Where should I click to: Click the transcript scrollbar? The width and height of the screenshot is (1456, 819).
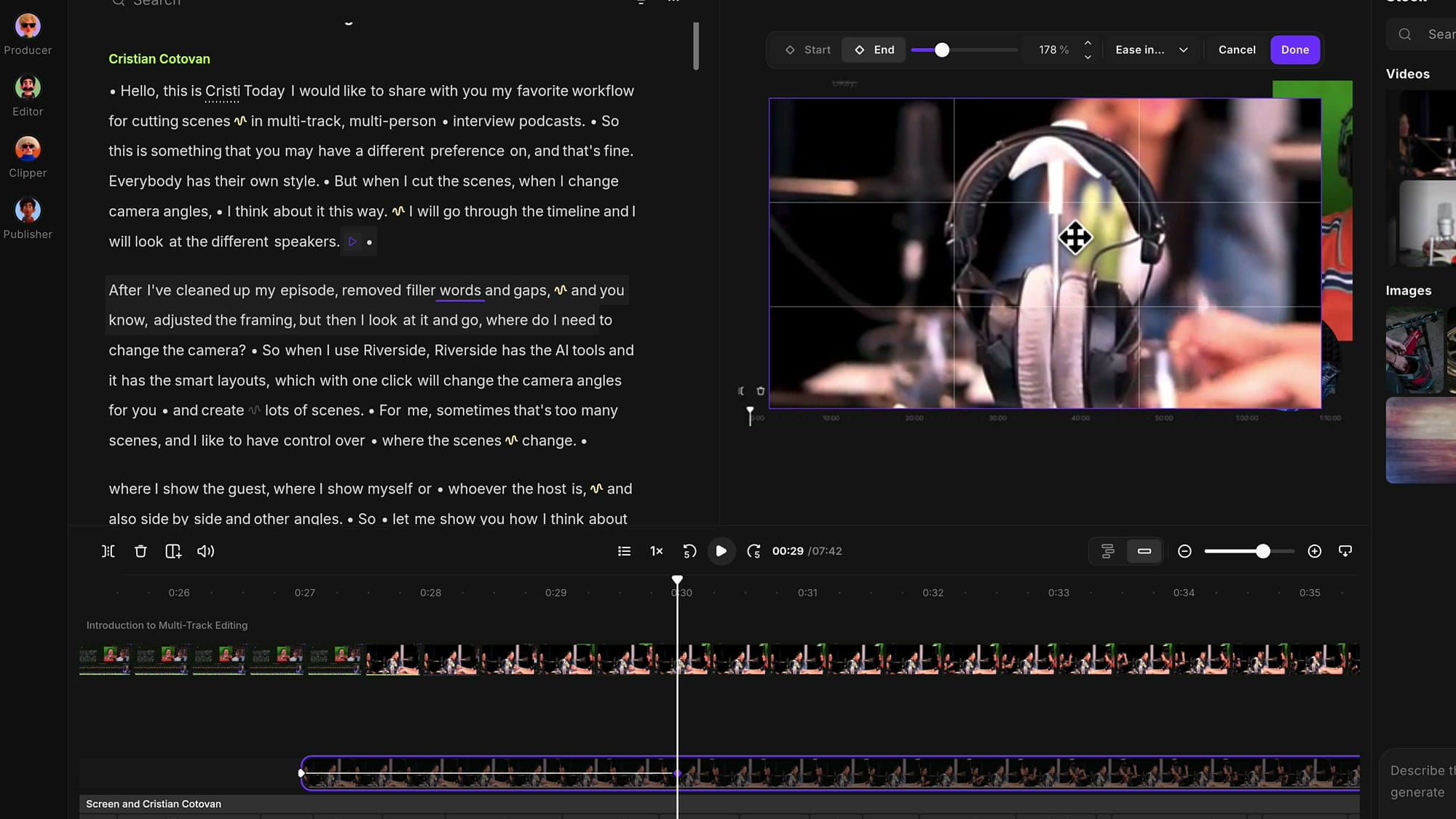pyautogui.click(x=696, y=46)
